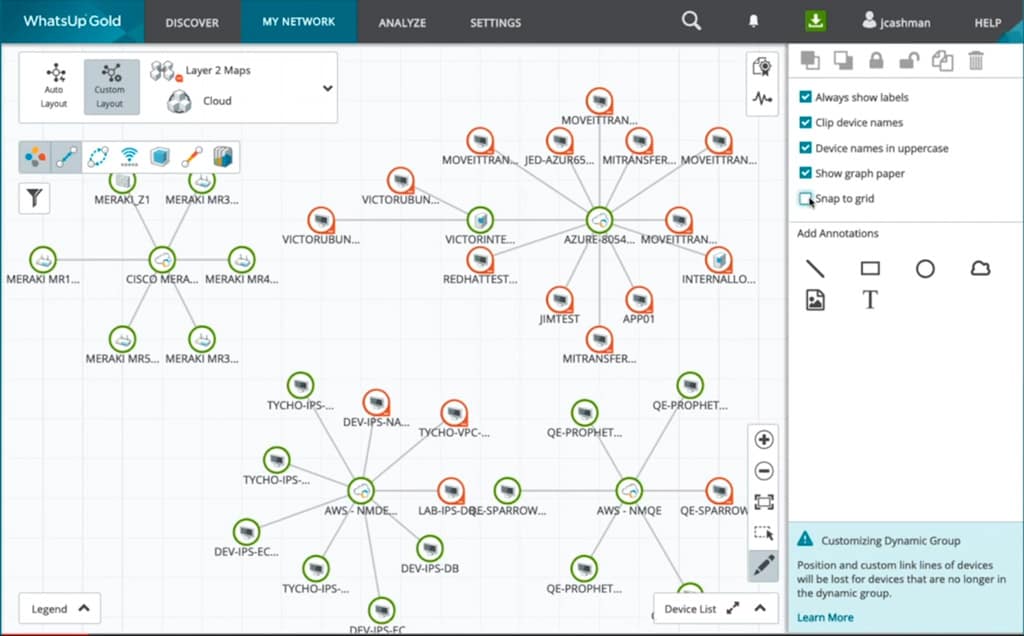Select the CISCO MERA hub node
The height and width of the screenshot is (636, 1024).
[x=161, y=259]
